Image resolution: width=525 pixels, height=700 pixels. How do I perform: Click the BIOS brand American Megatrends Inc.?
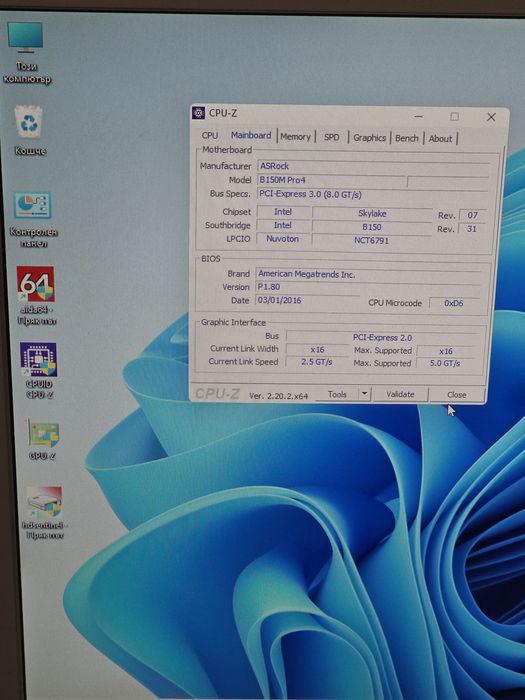click(368, 274)
